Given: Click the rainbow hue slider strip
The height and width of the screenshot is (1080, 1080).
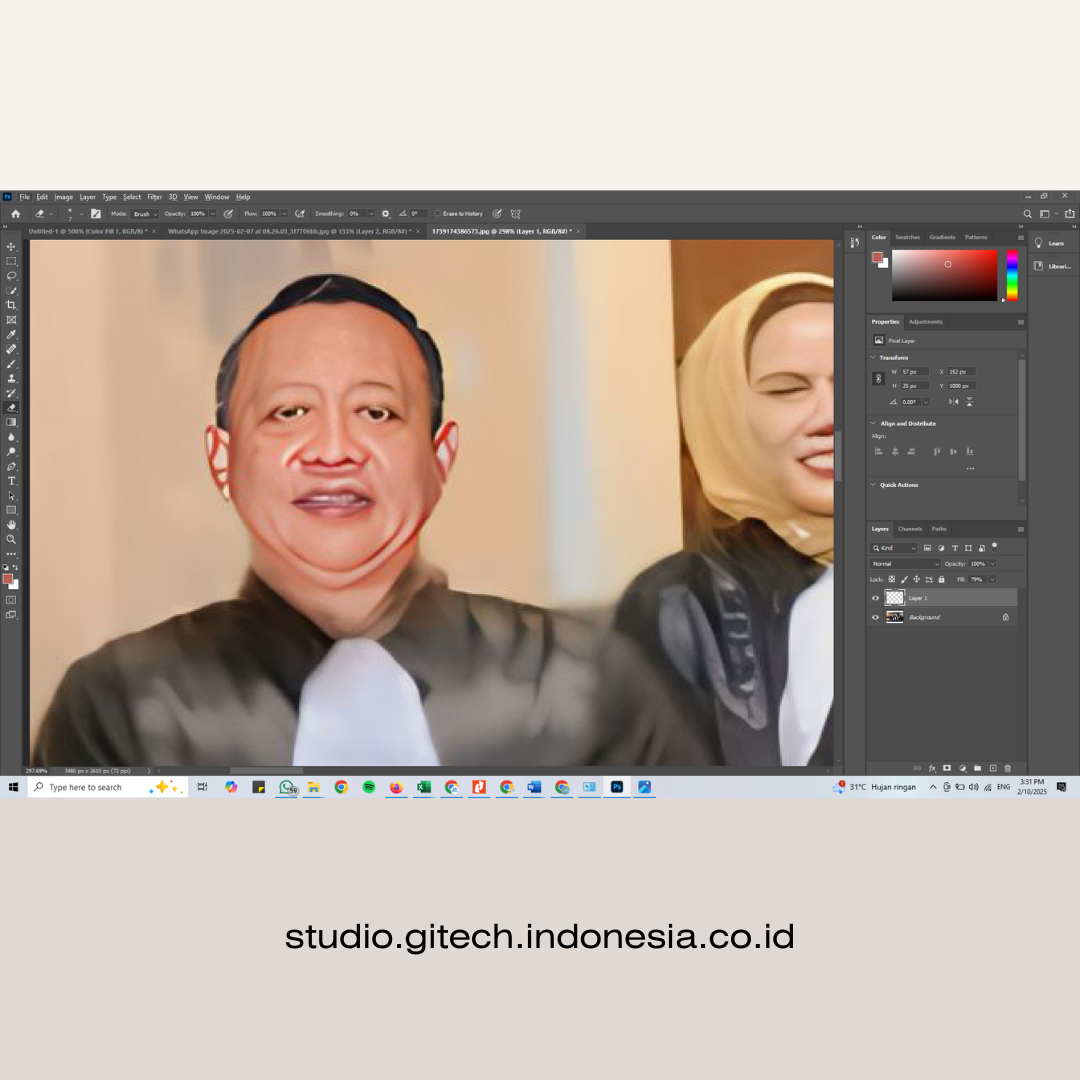Looking at the screenshot, I should pyautogui.click(x=1012, y=275).
